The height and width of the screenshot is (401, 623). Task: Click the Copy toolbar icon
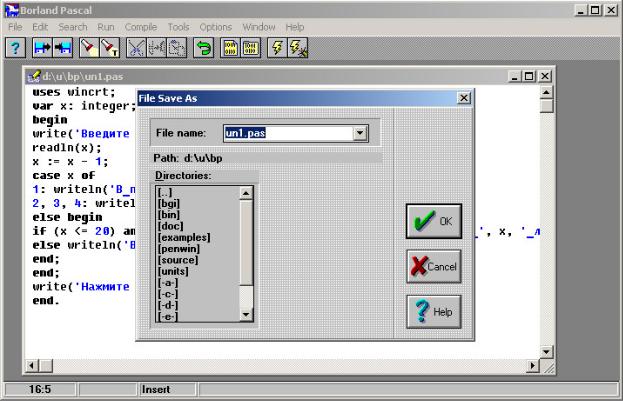coord(156,48)
